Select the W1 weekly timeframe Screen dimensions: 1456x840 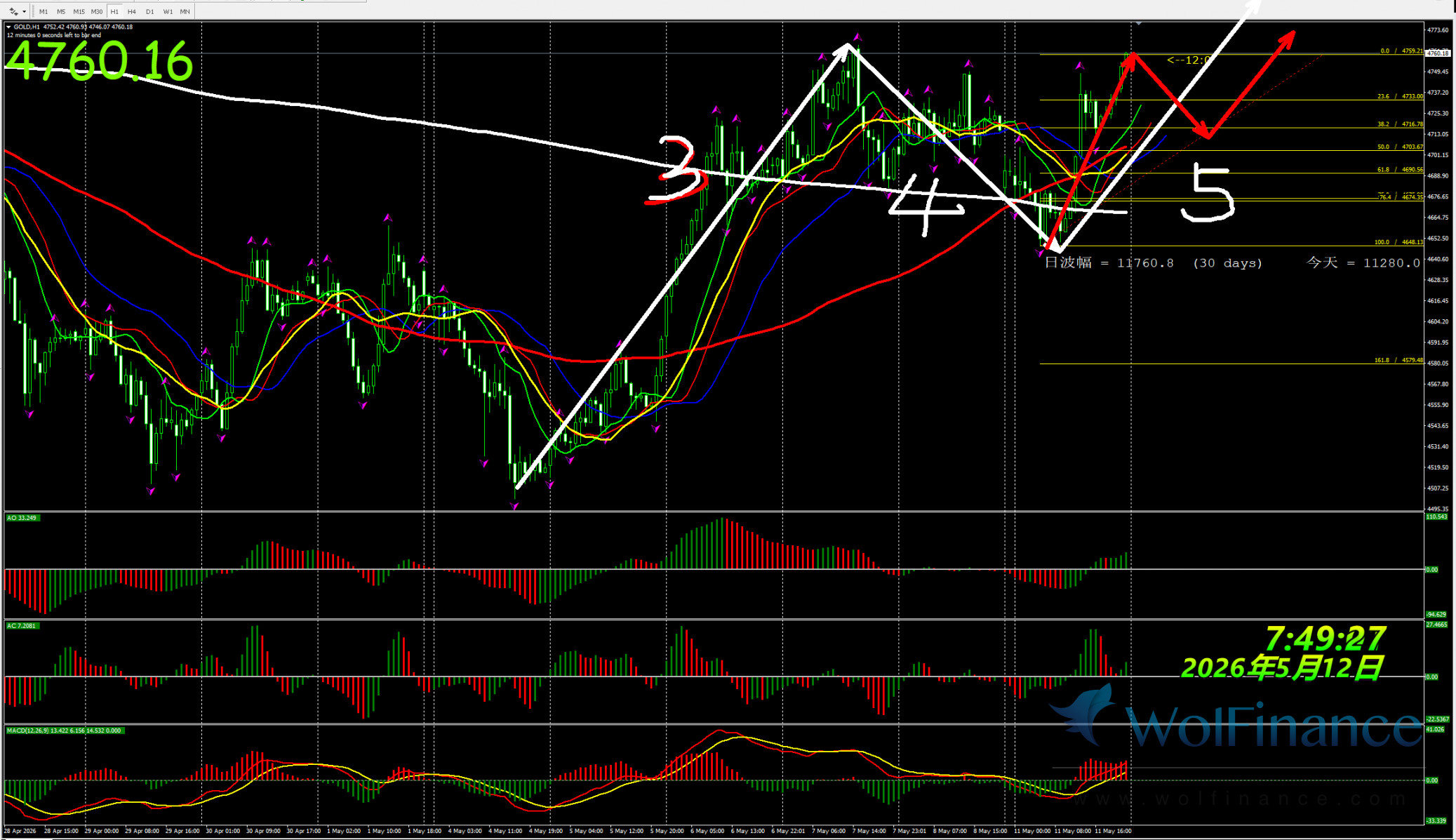tap(168, 11)
